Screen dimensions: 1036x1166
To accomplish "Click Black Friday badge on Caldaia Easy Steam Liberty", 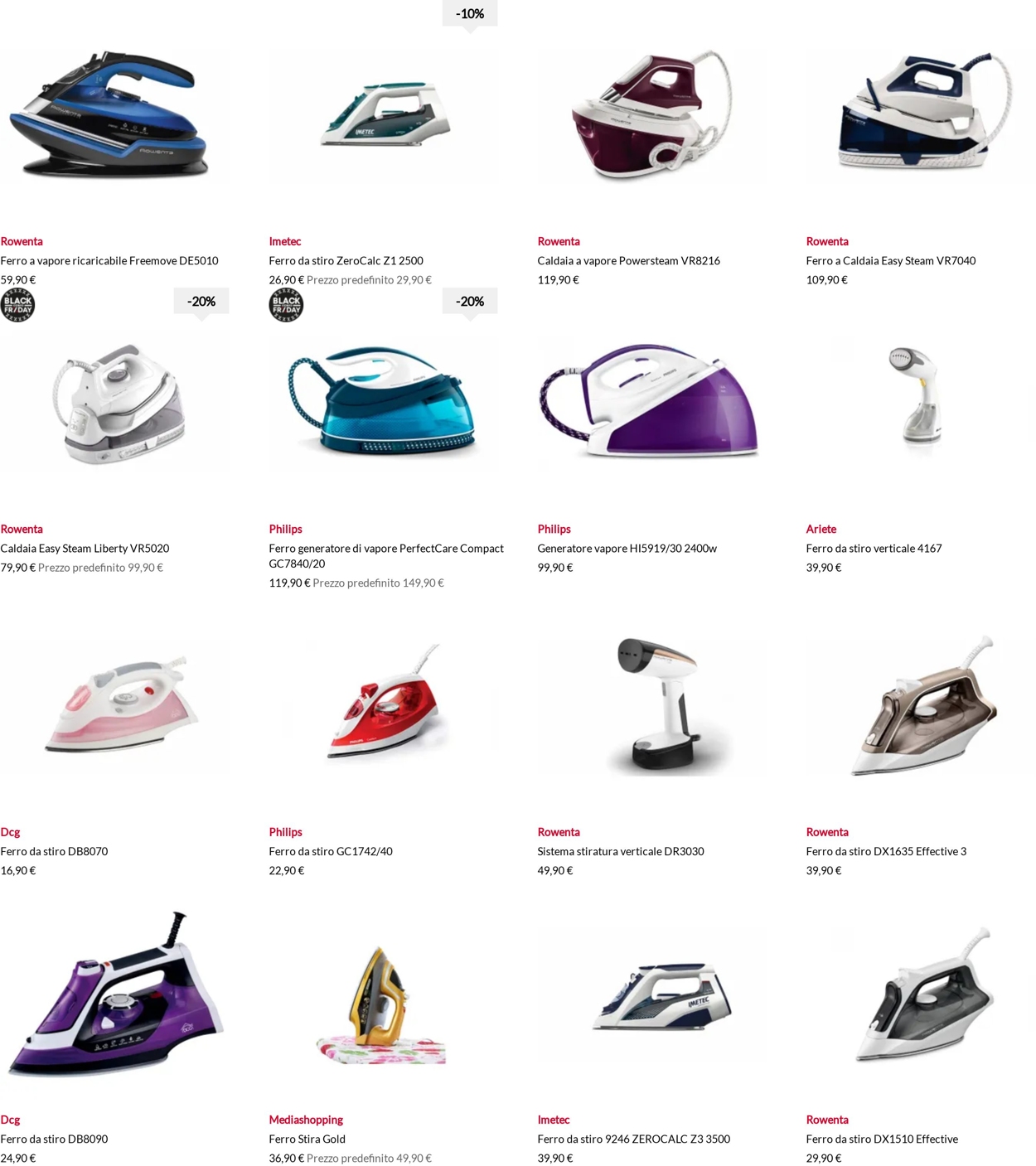I will [17, 305].
